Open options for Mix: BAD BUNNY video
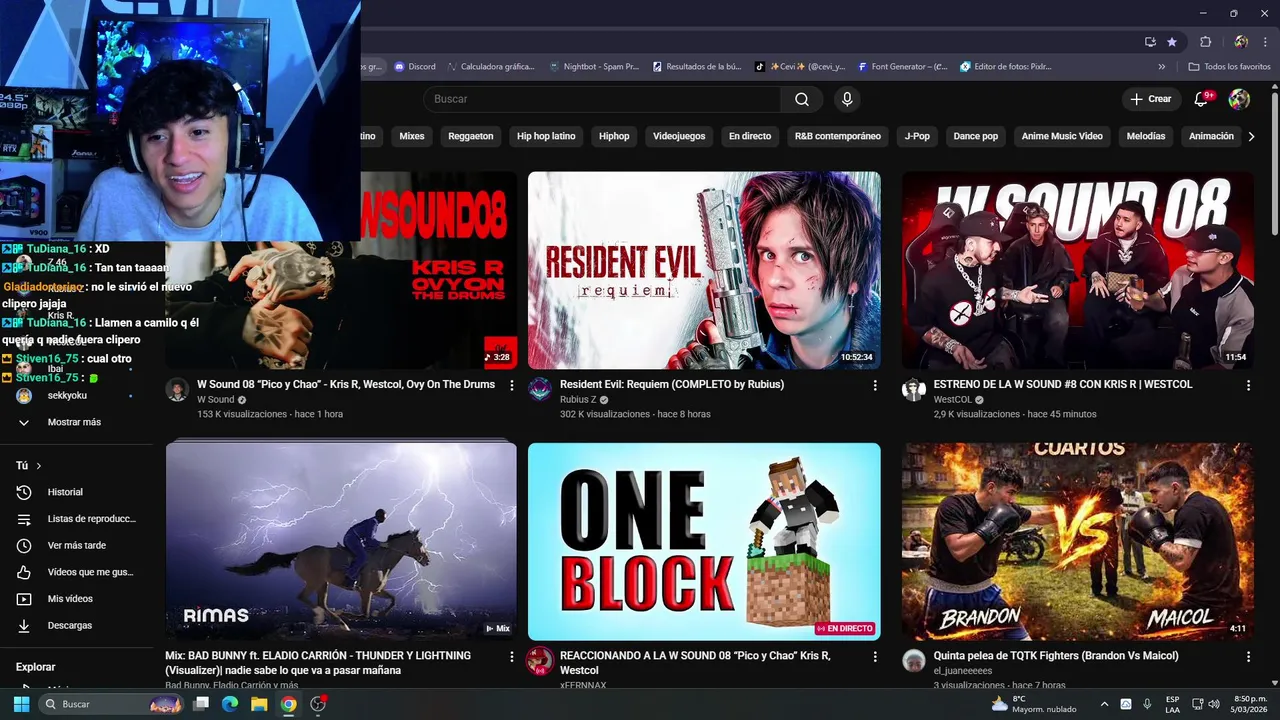Image resolution: width=1280 pixels, height=720 pixels. click(512, 657)
